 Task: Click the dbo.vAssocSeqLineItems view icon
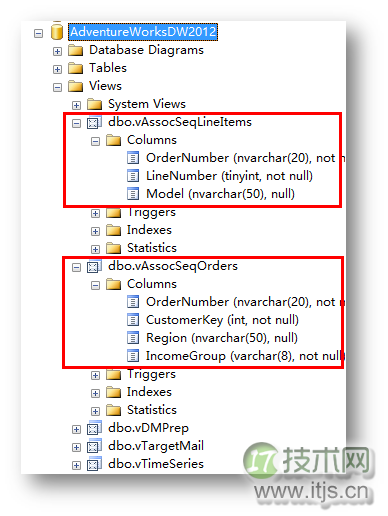coord(94,123)
